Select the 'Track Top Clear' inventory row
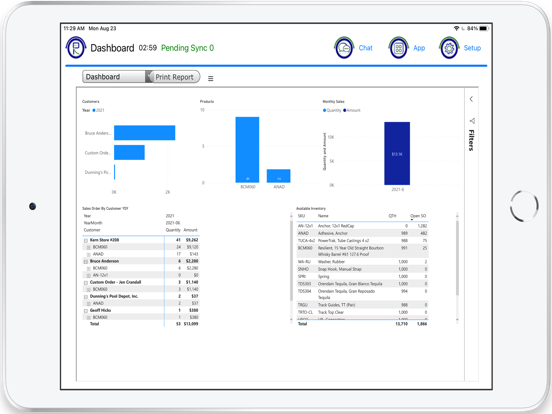The height and width of the screenshot is (414, 552). [x=362, y=312]
